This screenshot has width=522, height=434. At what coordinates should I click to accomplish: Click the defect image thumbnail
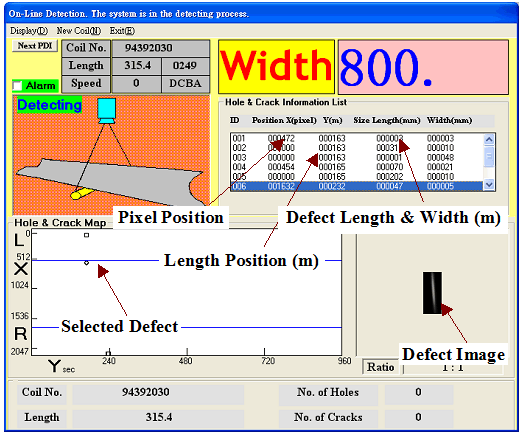tap(432, 293)
